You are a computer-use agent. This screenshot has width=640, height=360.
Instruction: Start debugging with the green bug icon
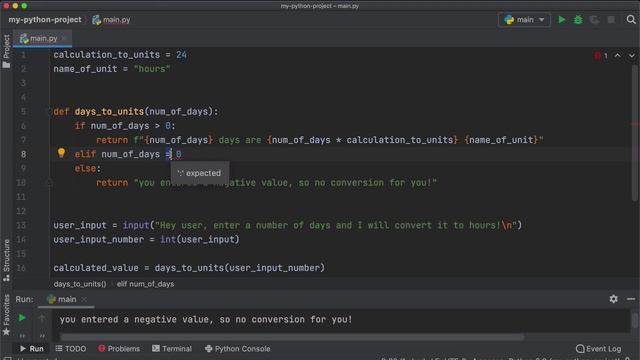(578, 20)
